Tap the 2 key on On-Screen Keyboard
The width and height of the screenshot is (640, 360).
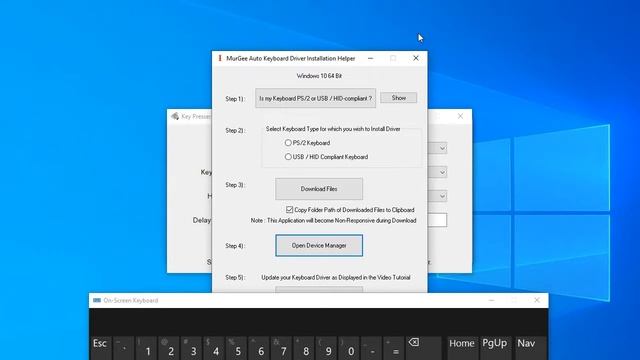(169, 348)
